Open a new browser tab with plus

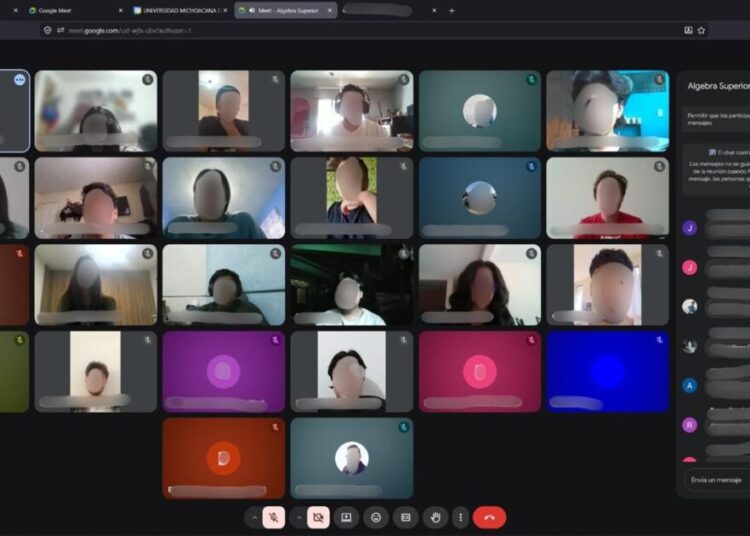[x=452, y=11]
